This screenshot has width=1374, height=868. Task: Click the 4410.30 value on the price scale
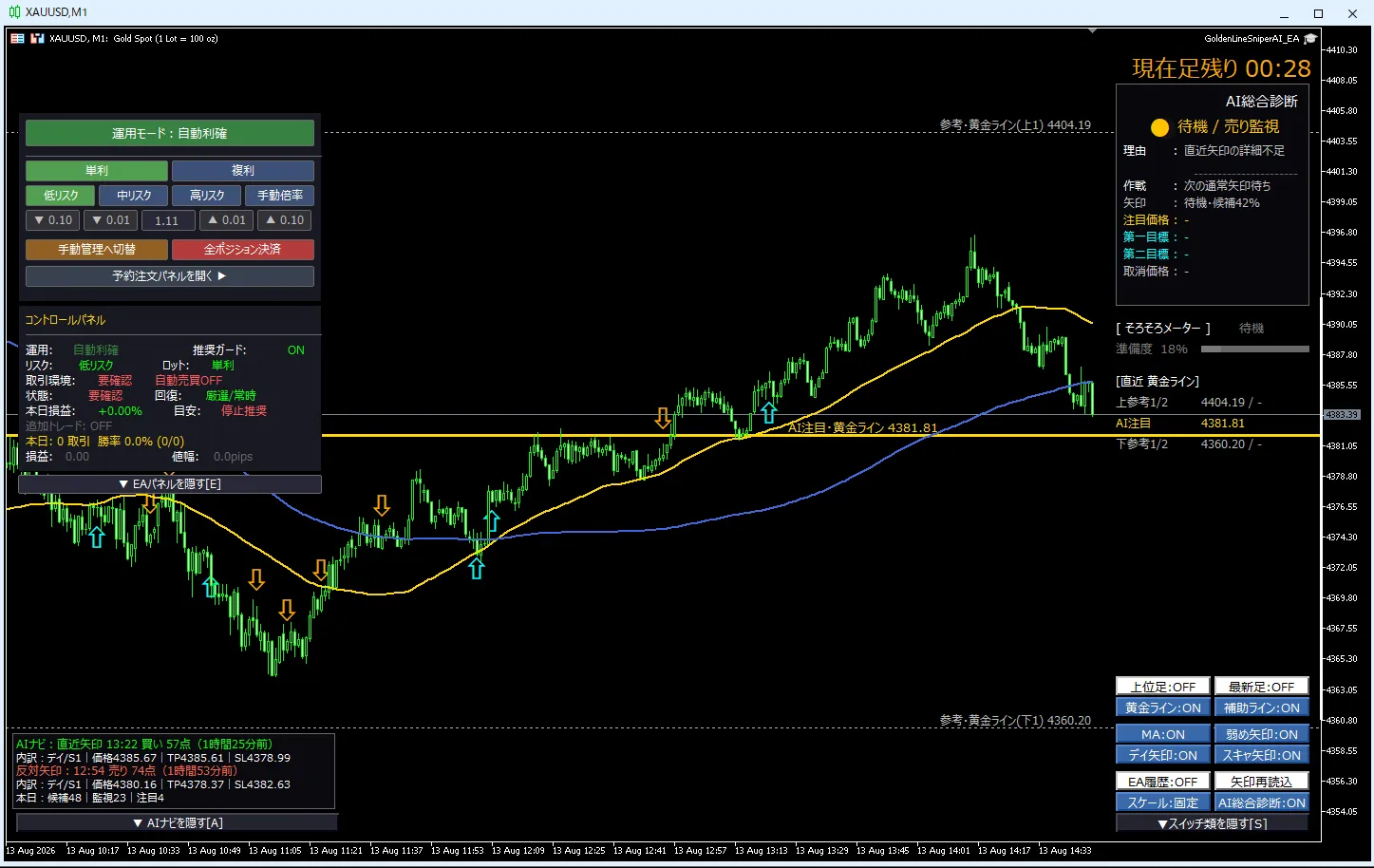1342,49
